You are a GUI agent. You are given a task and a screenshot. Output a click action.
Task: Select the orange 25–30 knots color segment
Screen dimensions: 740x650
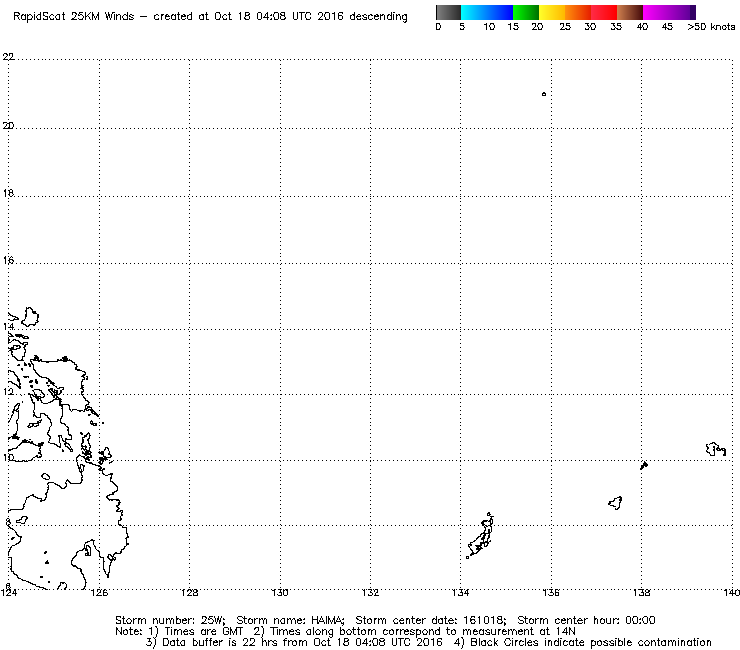click(x=578, y=12)
